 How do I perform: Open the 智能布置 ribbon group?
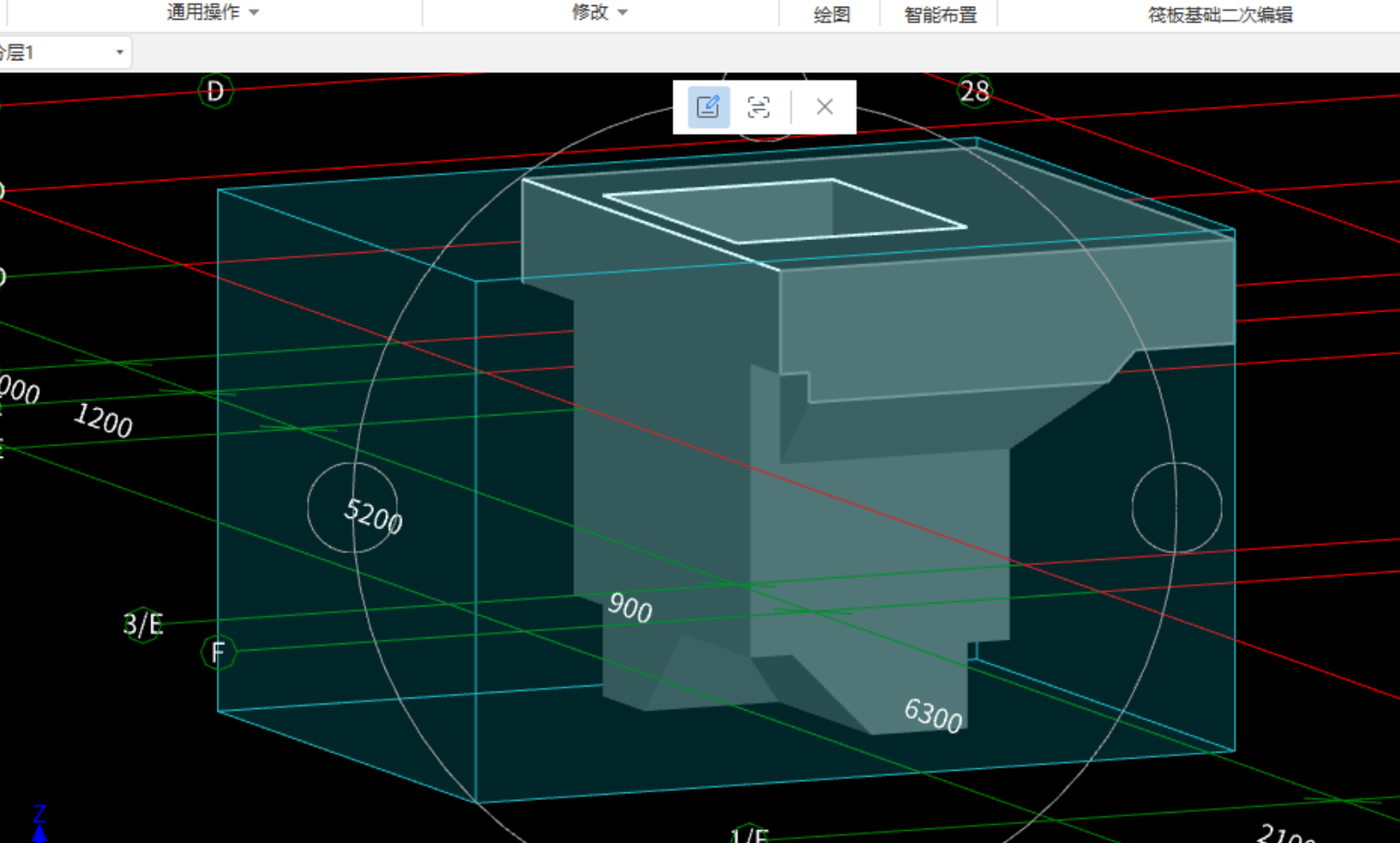[940, 15]
